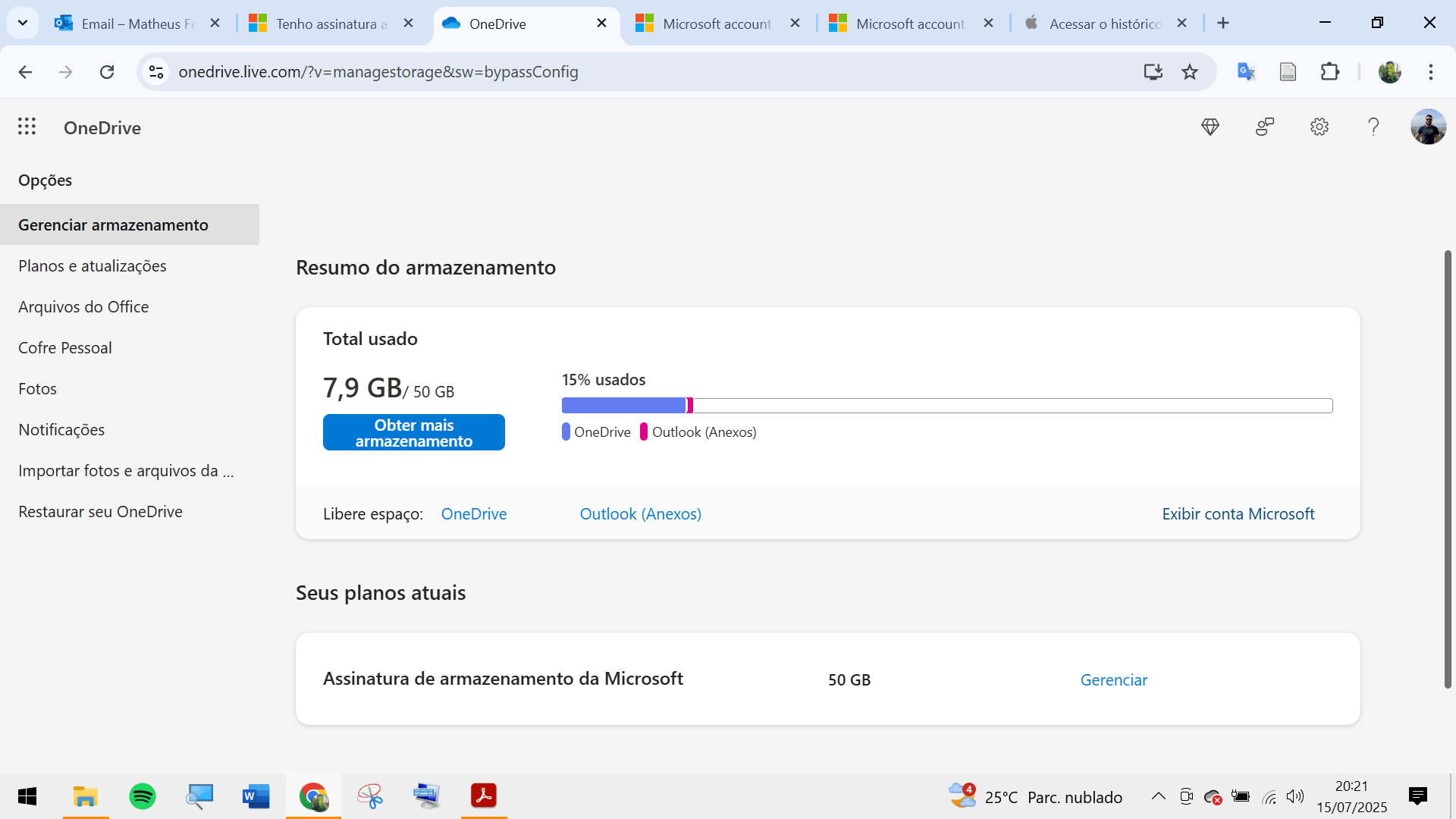This screenshot has height=819, width=1456.
Task: Open the premium diamond icon in OneDrive header
Action: tap(1210, 127)
